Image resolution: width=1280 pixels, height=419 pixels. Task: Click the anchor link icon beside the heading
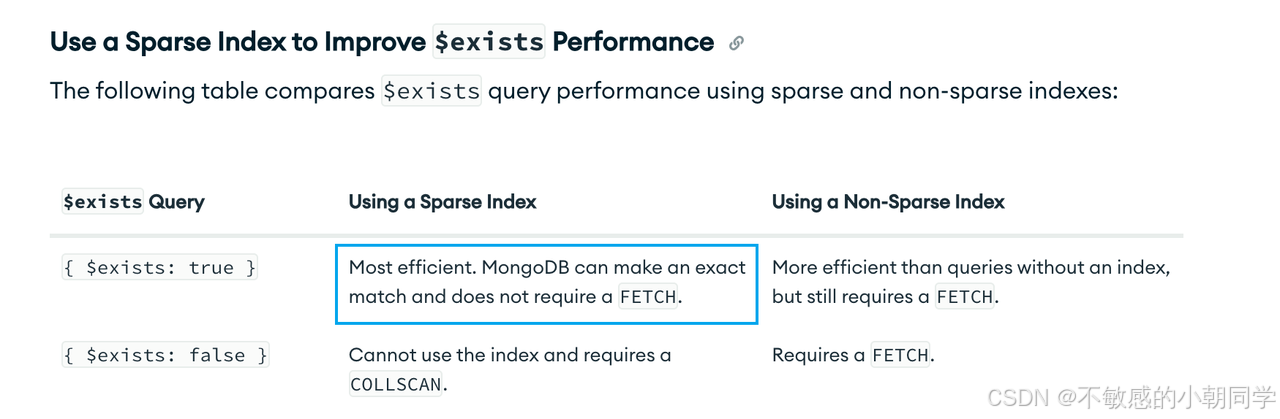click(x=736, y=43)
